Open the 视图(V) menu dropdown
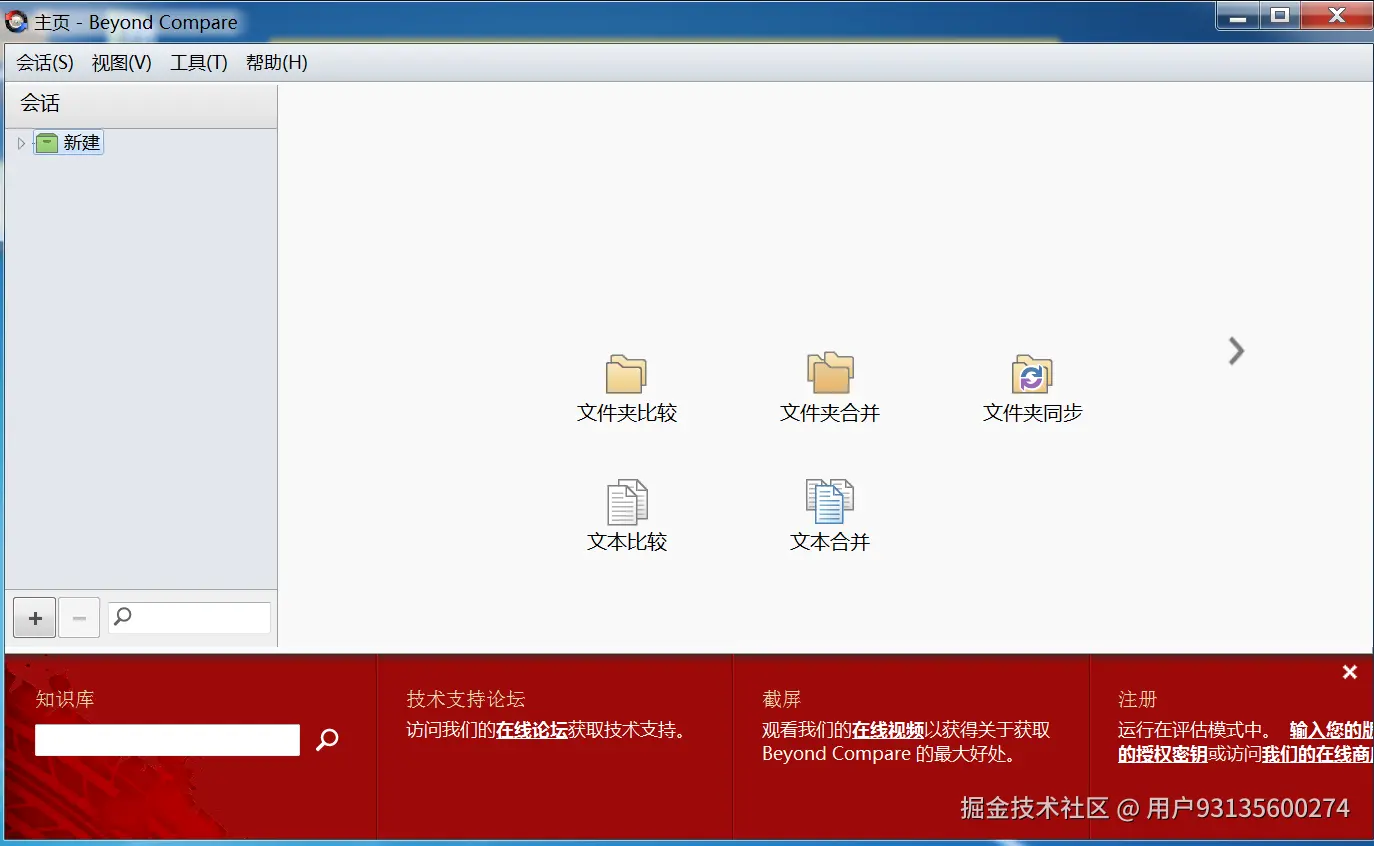 120,62
